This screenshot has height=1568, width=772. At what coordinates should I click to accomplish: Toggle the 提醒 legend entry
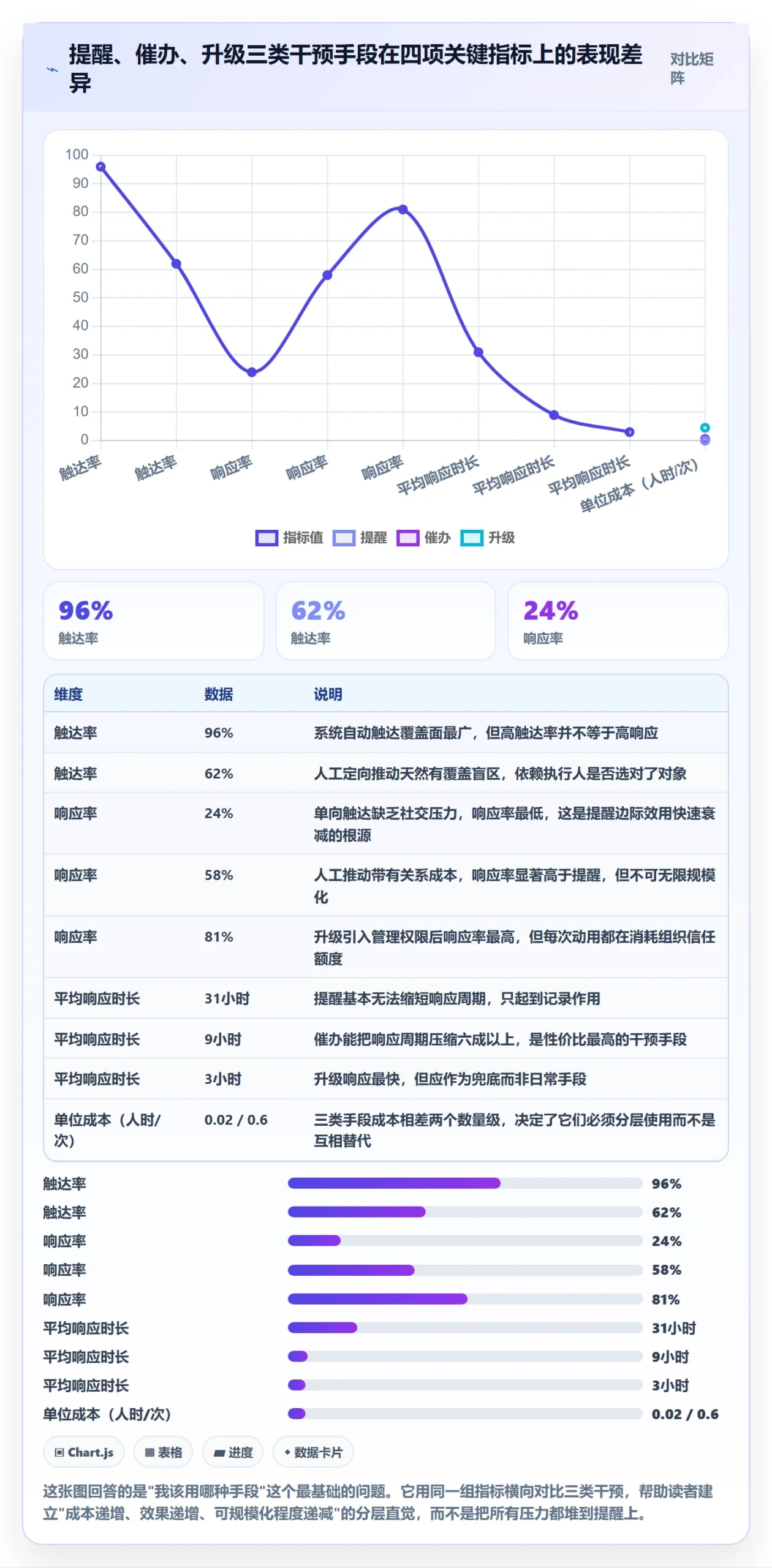[360, 538]
